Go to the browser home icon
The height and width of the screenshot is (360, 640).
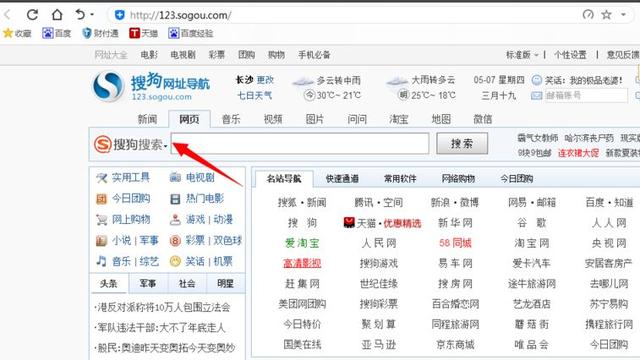57,15
